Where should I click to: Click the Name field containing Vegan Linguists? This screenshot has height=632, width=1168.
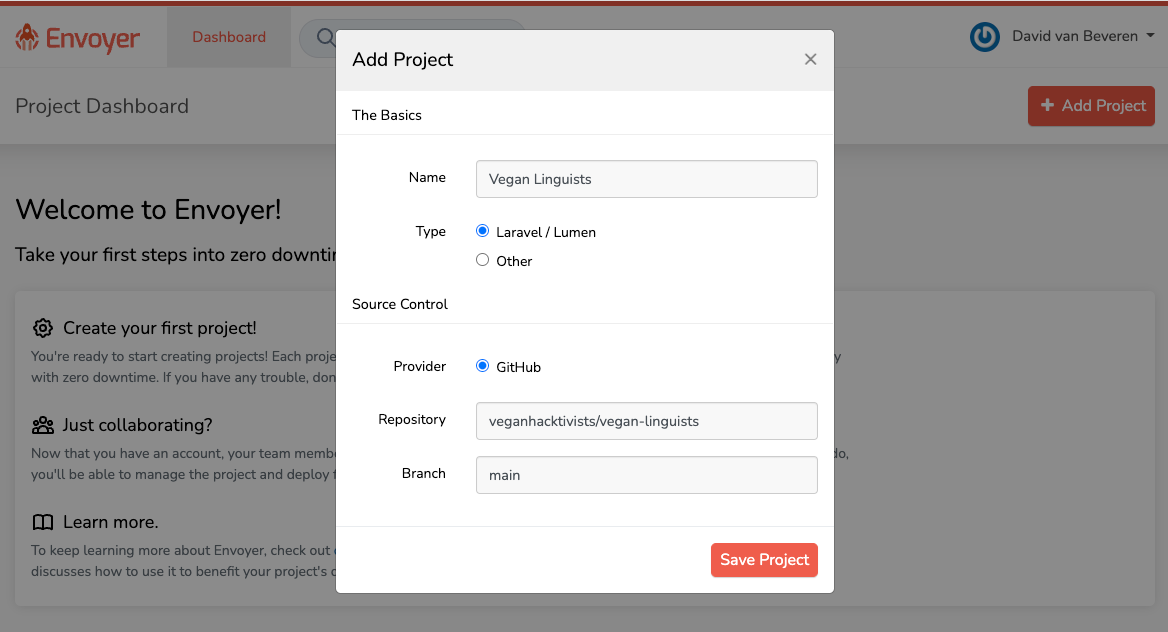[646, 179]
